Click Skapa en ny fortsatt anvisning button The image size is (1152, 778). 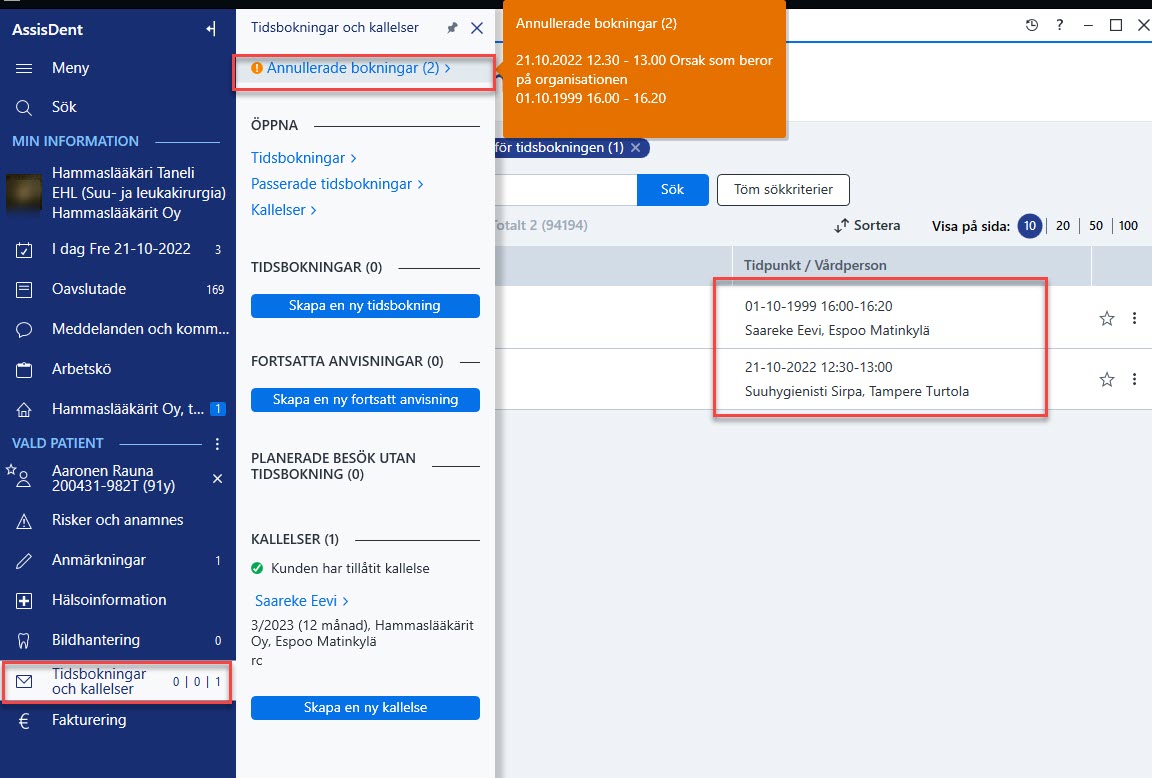(x=365, y=400)
